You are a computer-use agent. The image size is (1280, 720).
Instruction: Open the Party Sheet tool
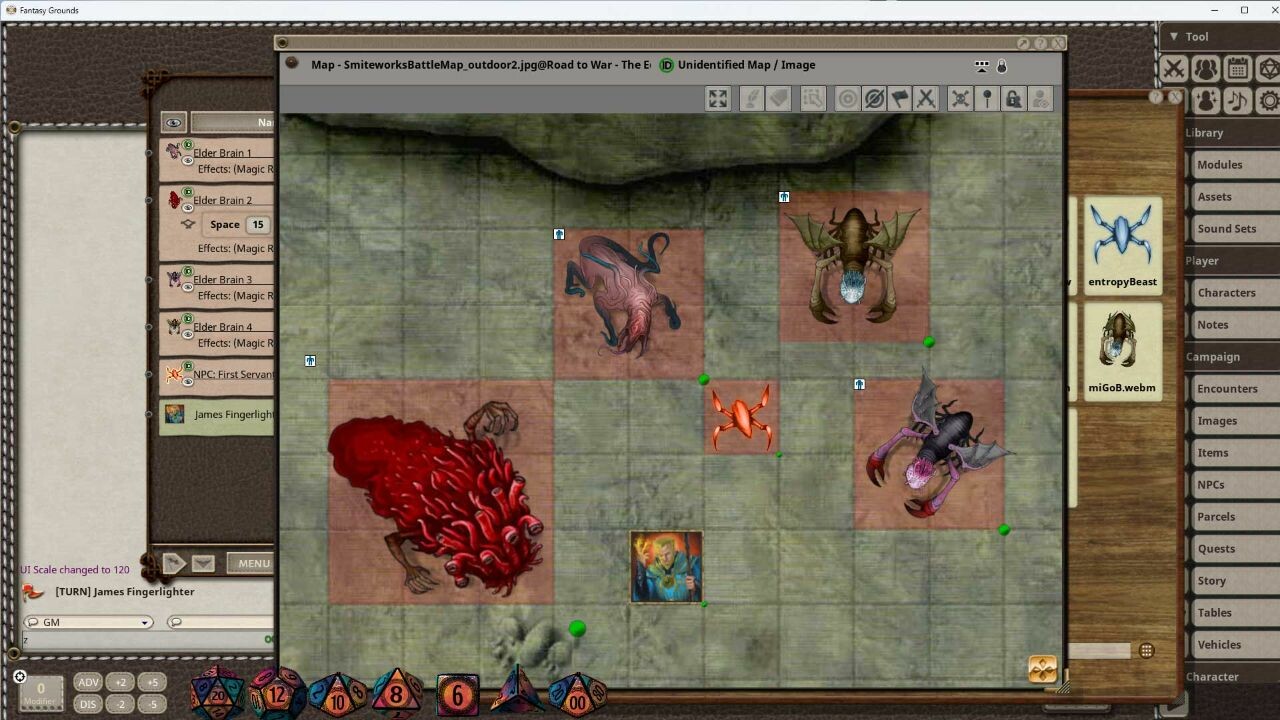pyautogui.click(x=1206, y=69)
